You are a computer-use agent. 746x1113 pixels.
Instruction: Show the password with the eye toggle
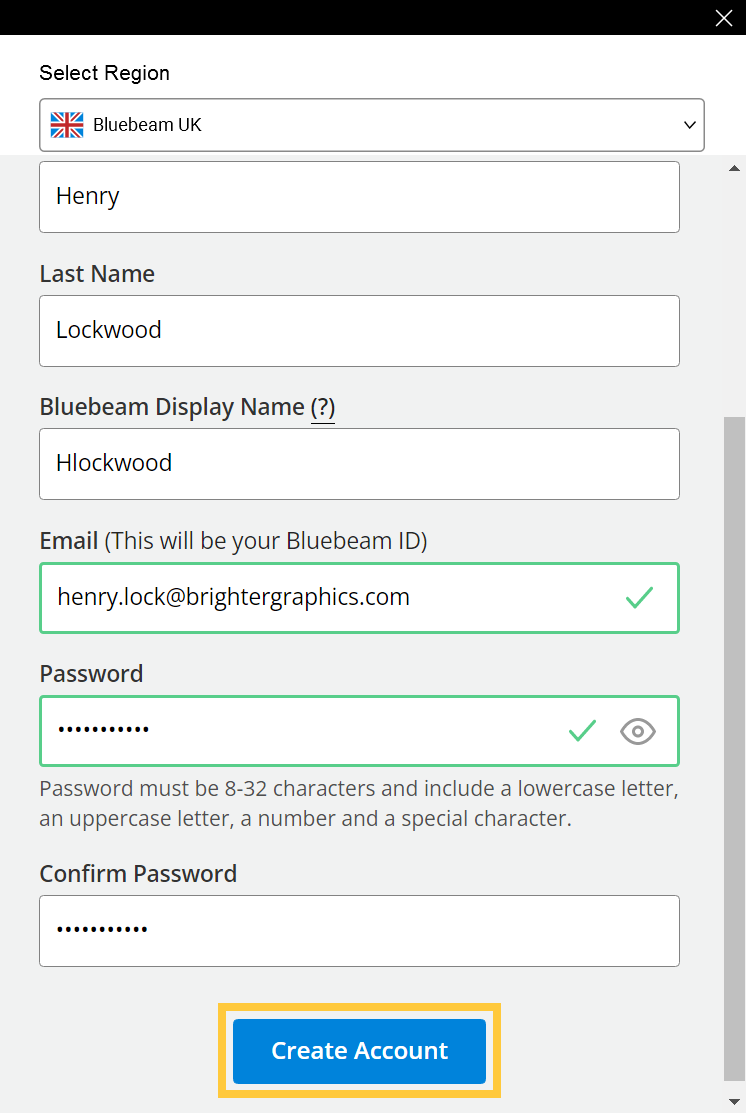click(x=637, y=731)
